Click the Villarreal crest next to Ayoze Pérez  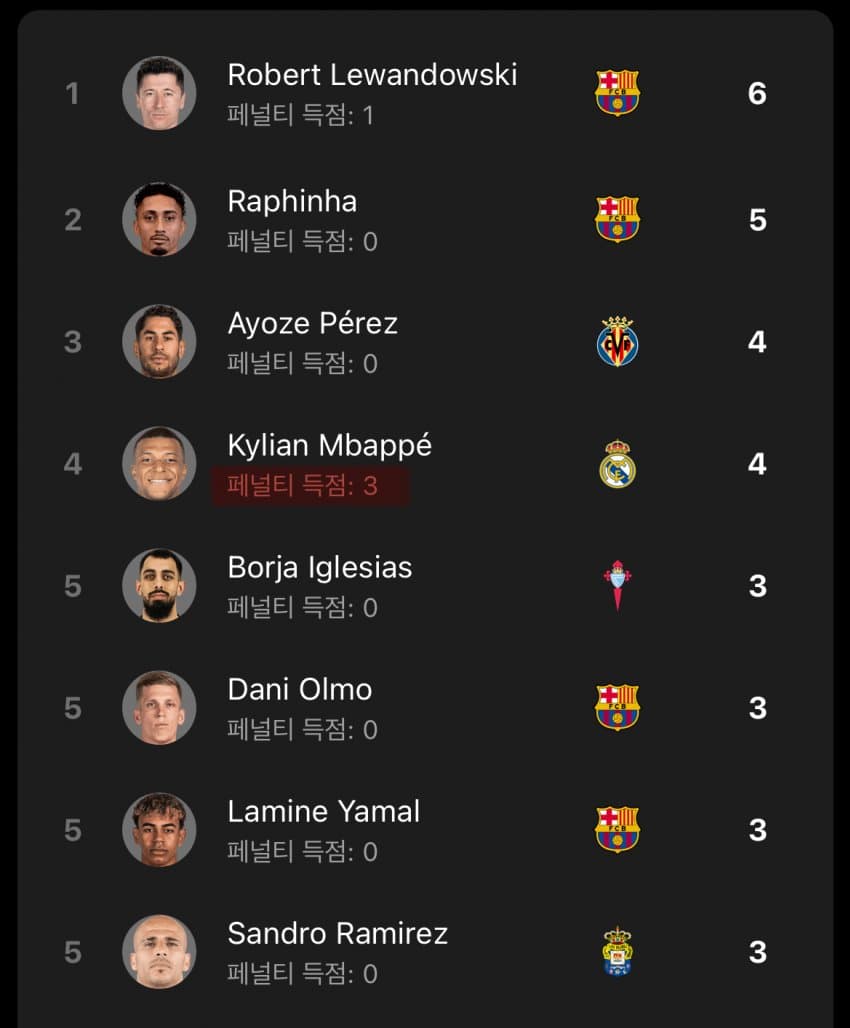click(617, 341)
